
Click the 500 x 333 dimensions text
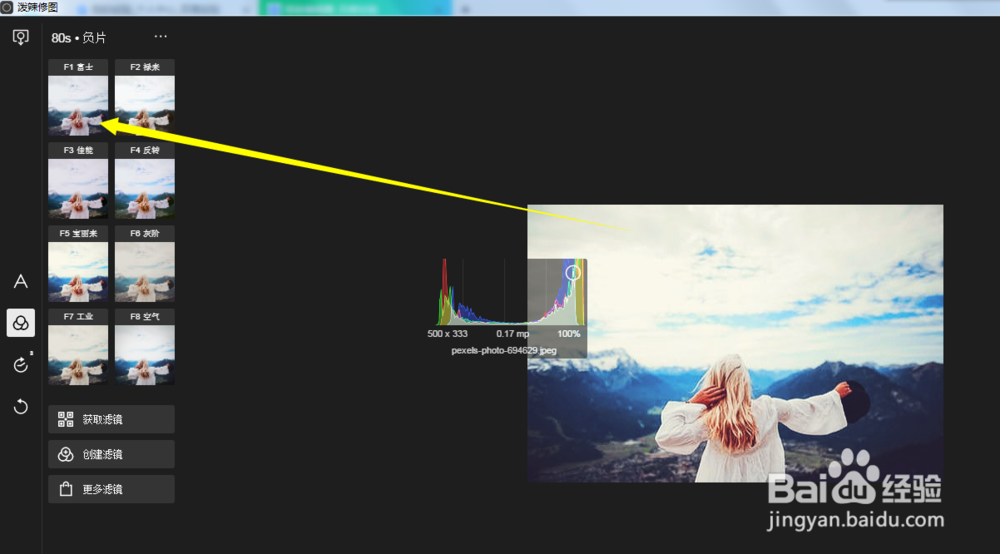click(x=447, y=333)
